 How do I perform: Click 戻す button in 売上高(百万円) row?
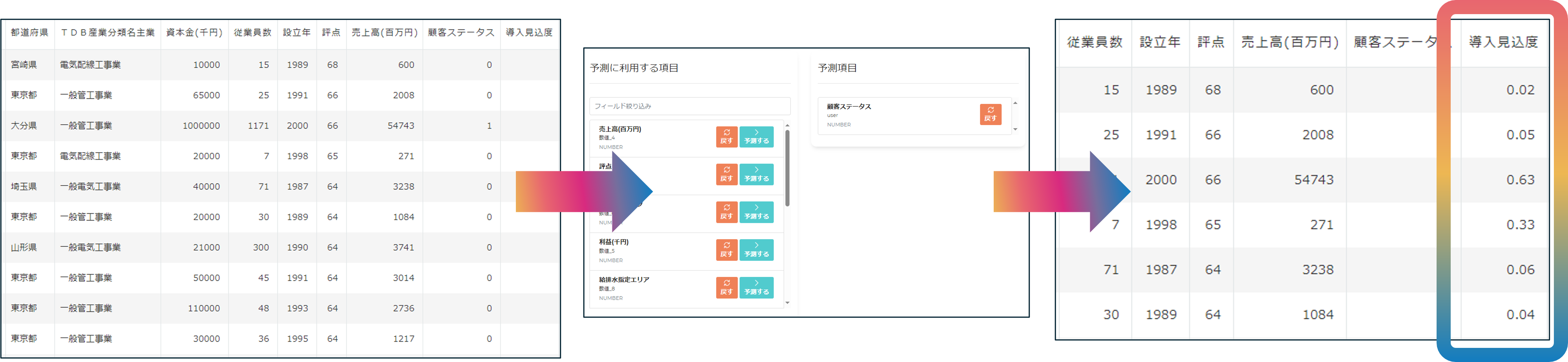coord(726,137)
